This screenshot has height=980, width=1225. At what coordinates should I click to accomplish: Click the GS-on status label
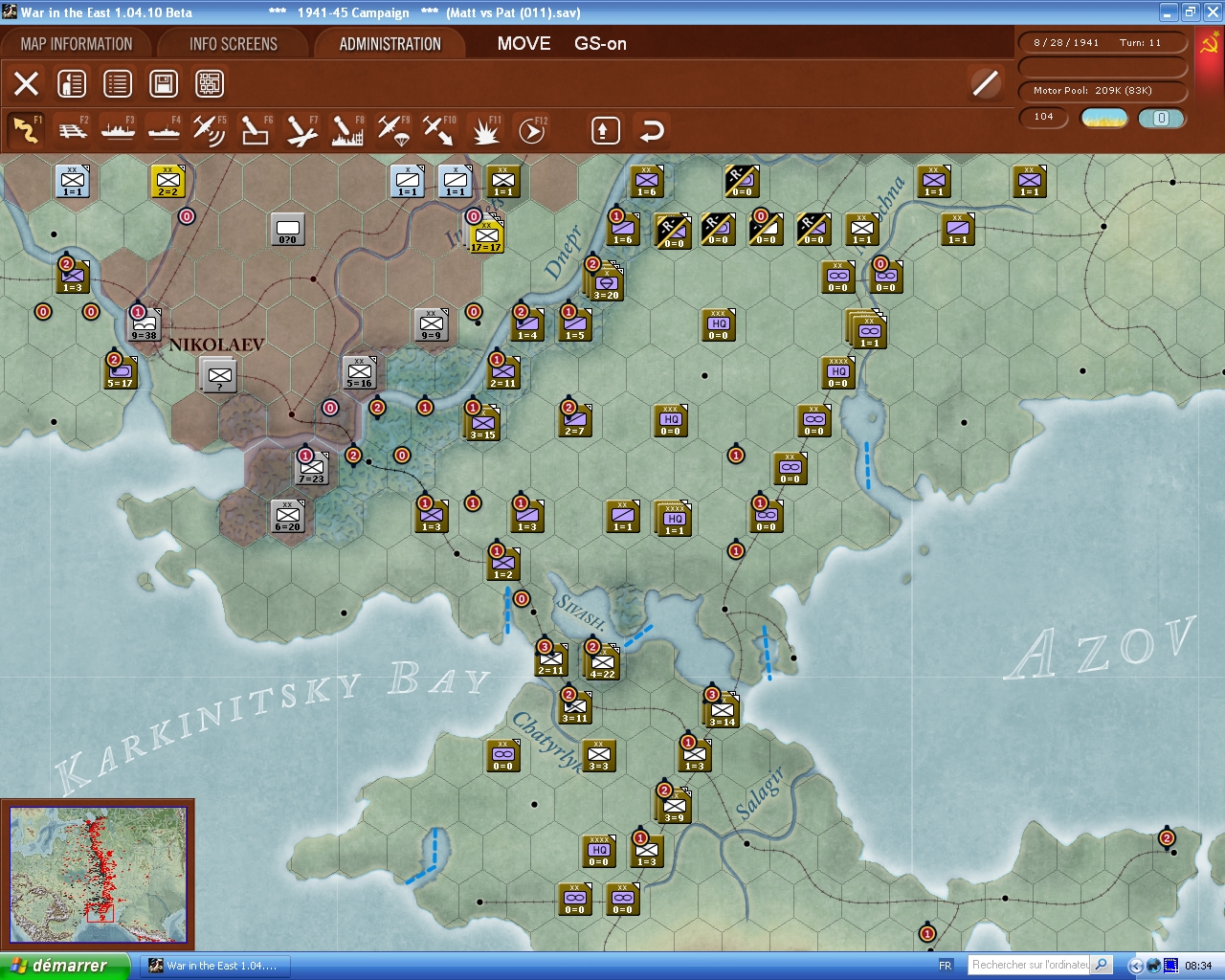(x=600, y=44)
